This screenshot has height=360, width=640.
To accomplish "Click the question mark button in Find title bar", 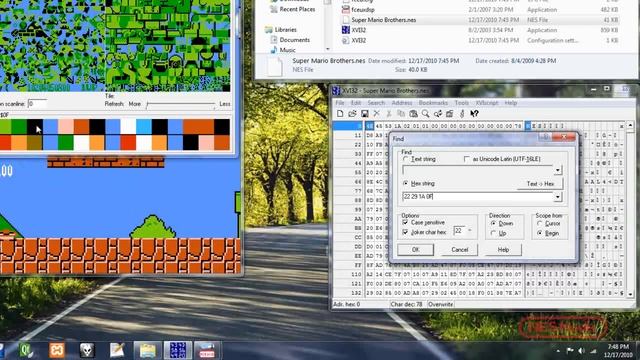I will 545,138.
